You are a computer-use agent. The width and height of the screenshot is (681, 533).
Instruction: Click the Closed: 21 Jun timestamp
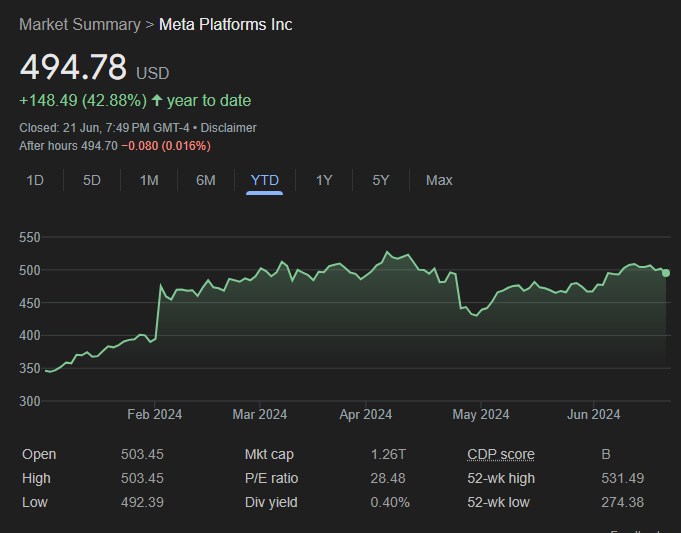pos(104,128)
